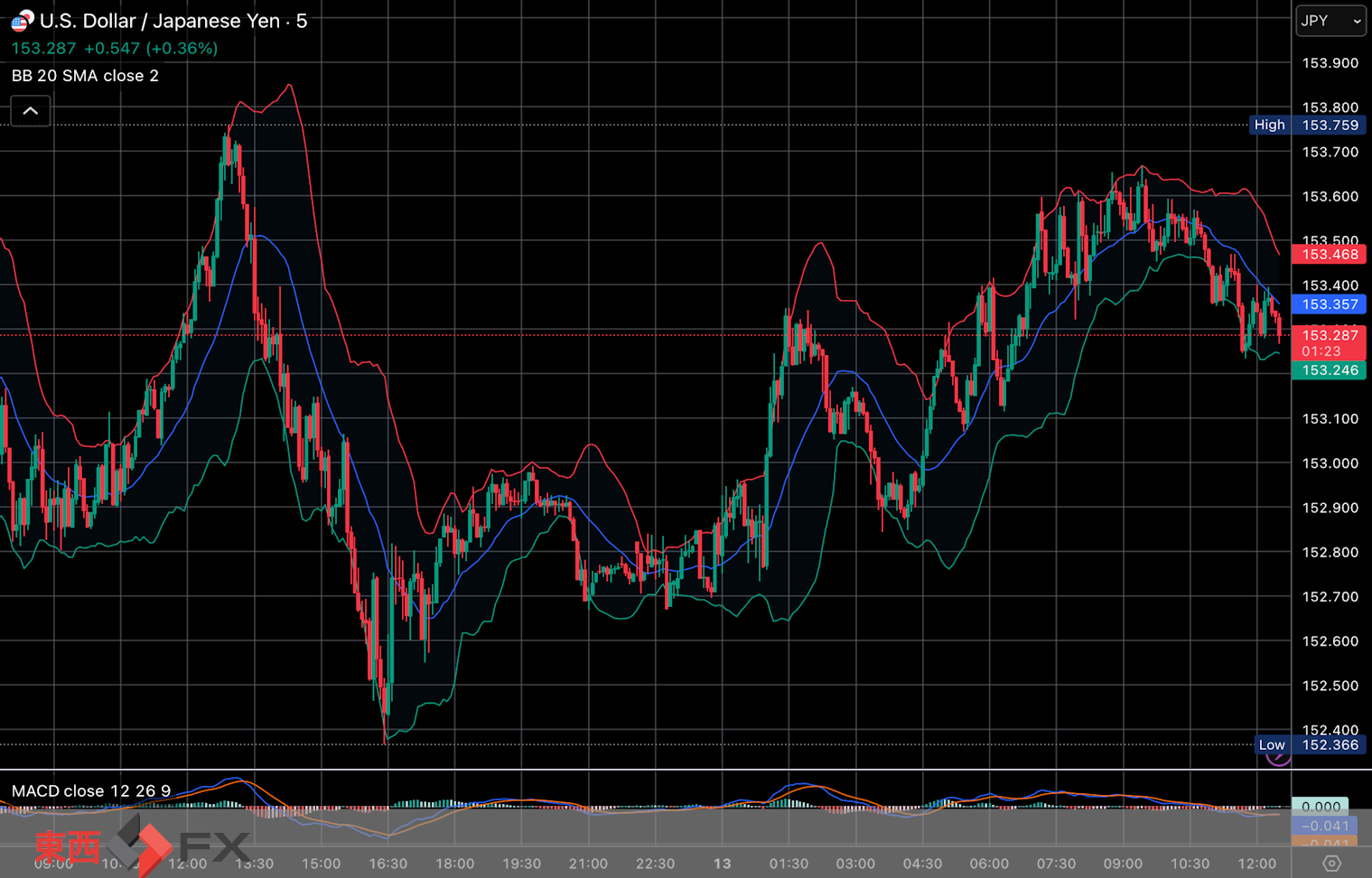Screen dimensions: 1372x878
Task: Click the High 153.759 price label
Action: pos(1307,125)
